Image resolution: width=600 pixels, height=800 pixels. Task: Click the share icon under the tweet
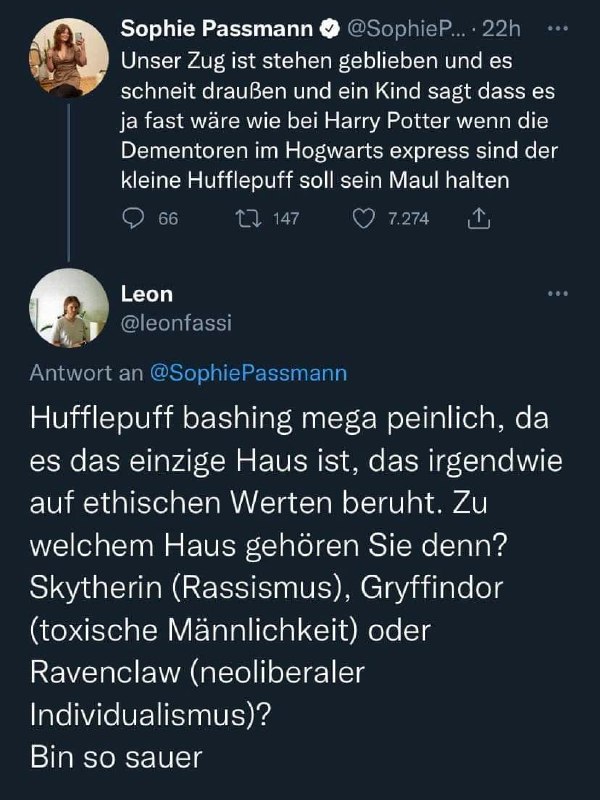[479, 218]
